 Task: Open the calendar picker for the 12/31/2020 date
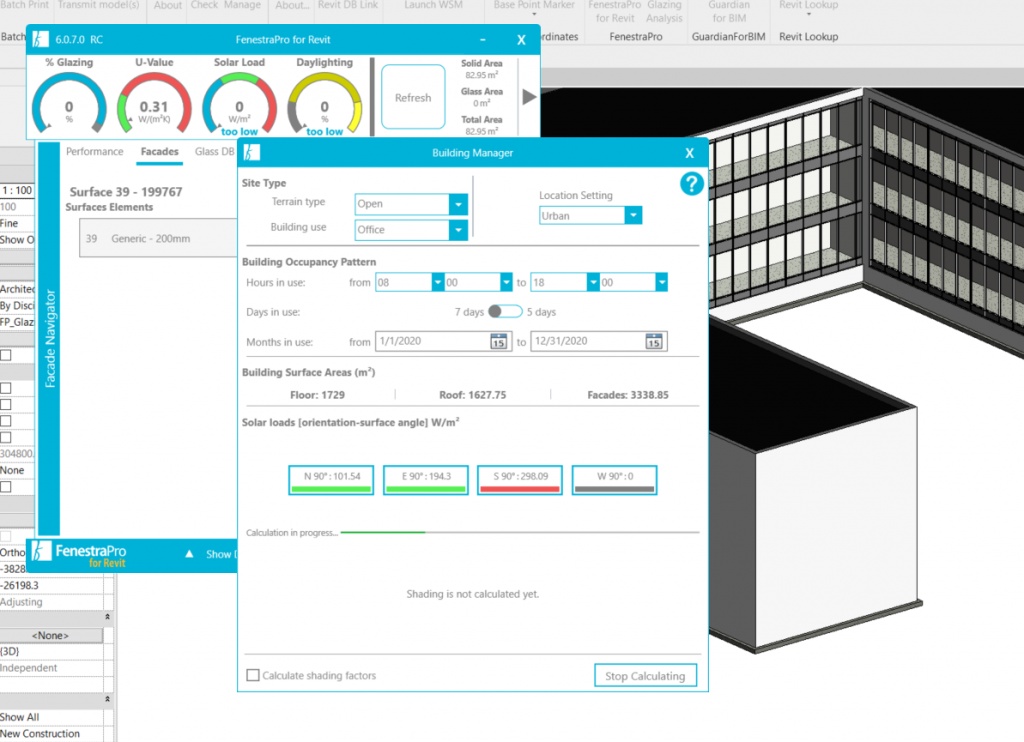pyautogui.click(x=654, y=341)
